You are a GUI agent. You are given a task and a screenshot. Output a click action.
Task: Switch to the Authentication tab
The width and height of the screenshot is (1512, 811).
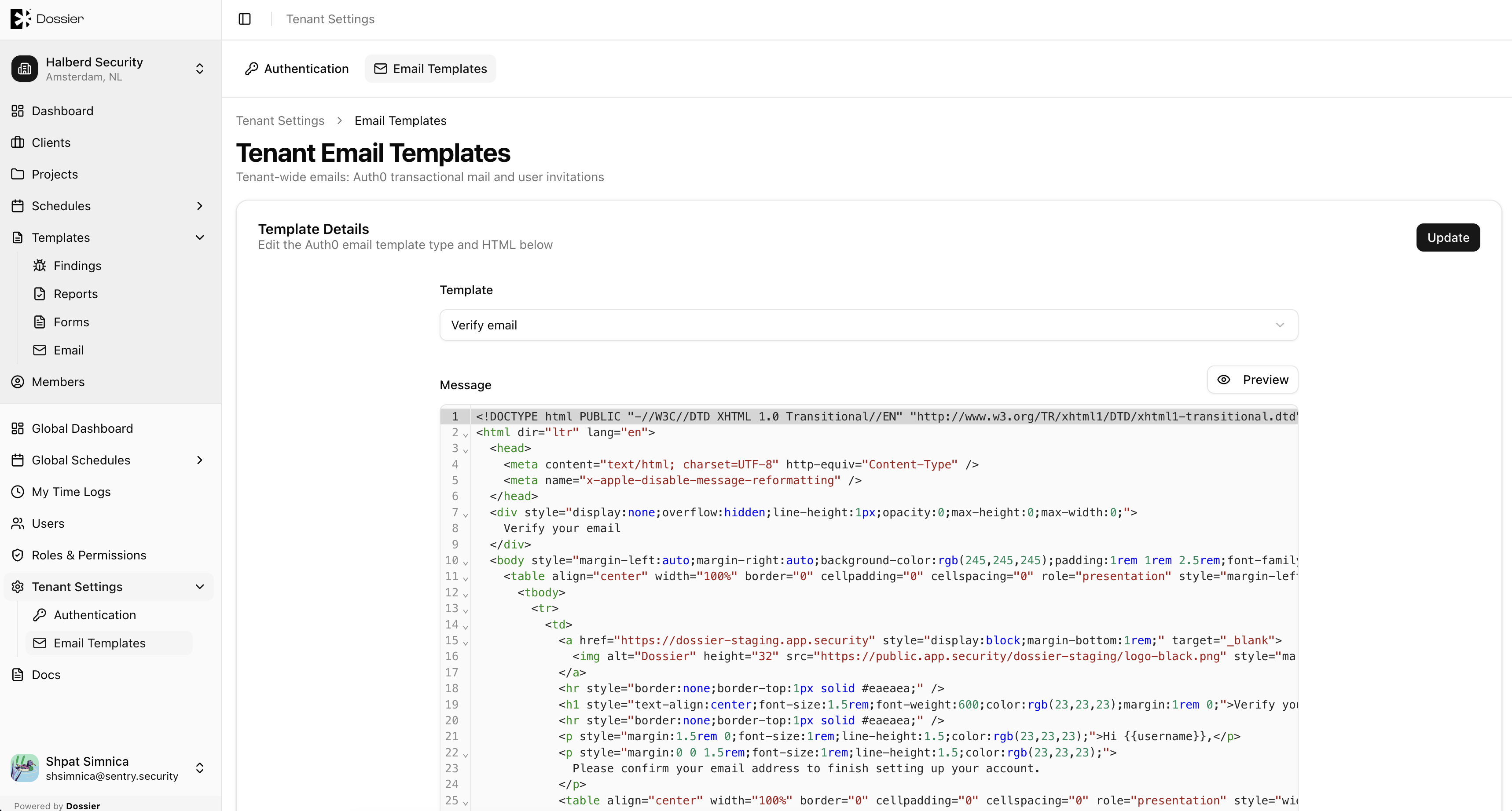point(297,69)
